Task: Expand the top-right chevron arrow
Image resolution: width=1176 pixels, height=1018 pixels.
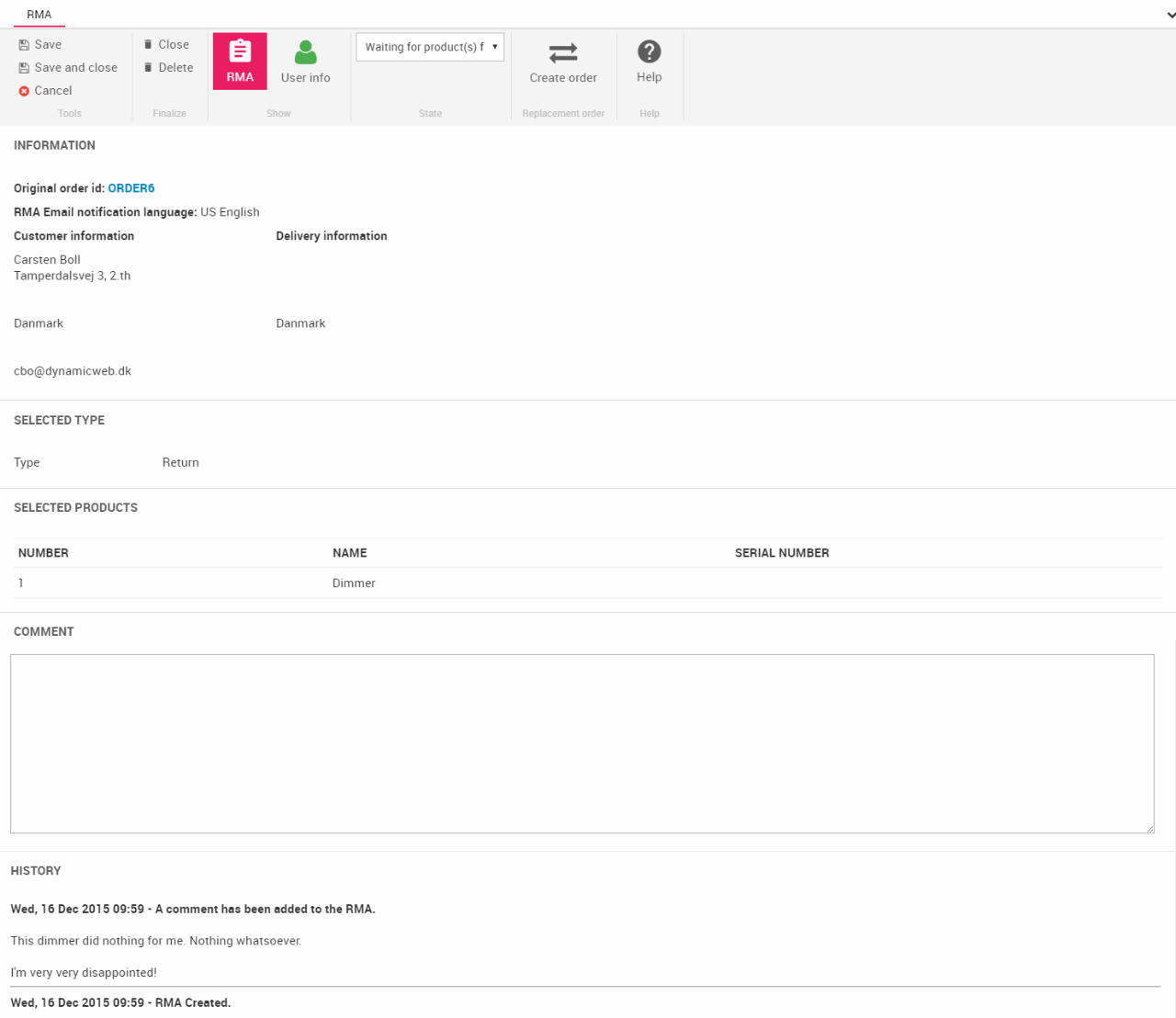Action: (x=1170, y=15)
